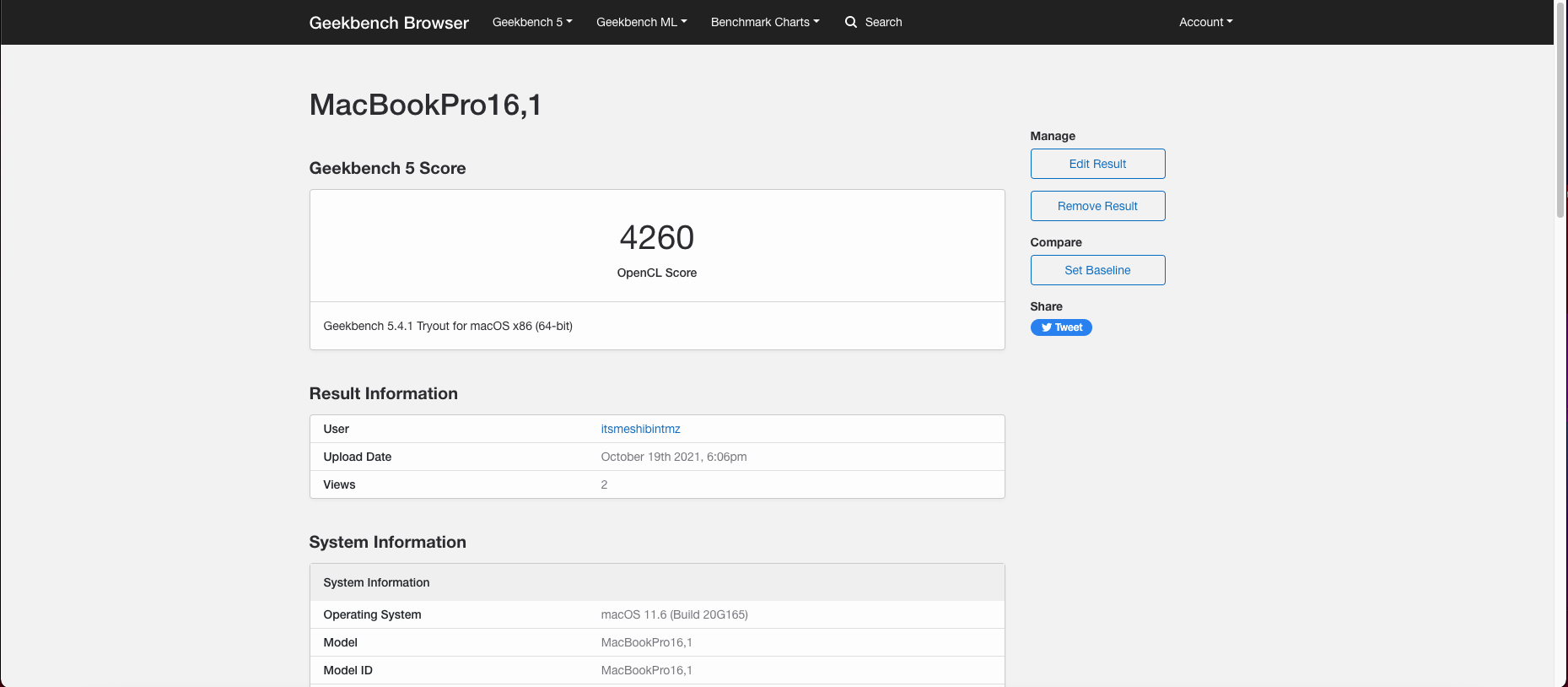Image resolution: width=1568 pixels, height=687 pixels.
Task: Click the Upload Date label
Action: [357, 457]
